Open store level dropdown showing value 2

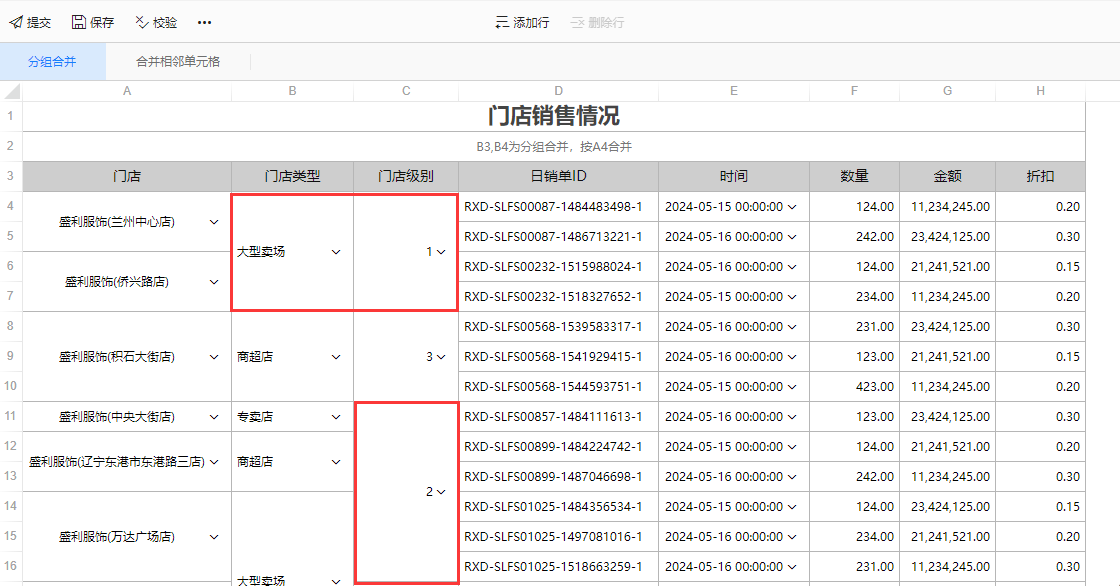point(441,492)
